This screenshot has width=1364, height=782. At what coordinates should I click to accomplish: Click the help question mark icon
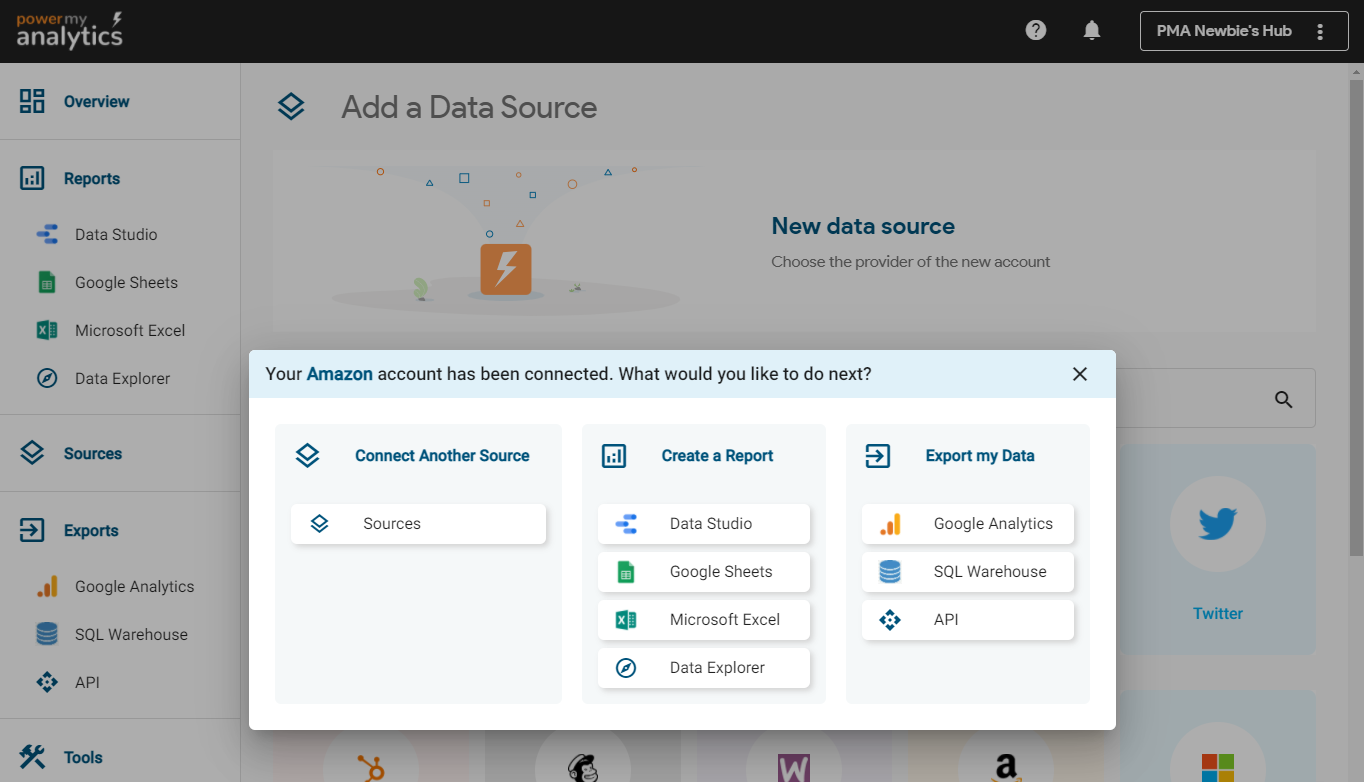coord(1036,30)
